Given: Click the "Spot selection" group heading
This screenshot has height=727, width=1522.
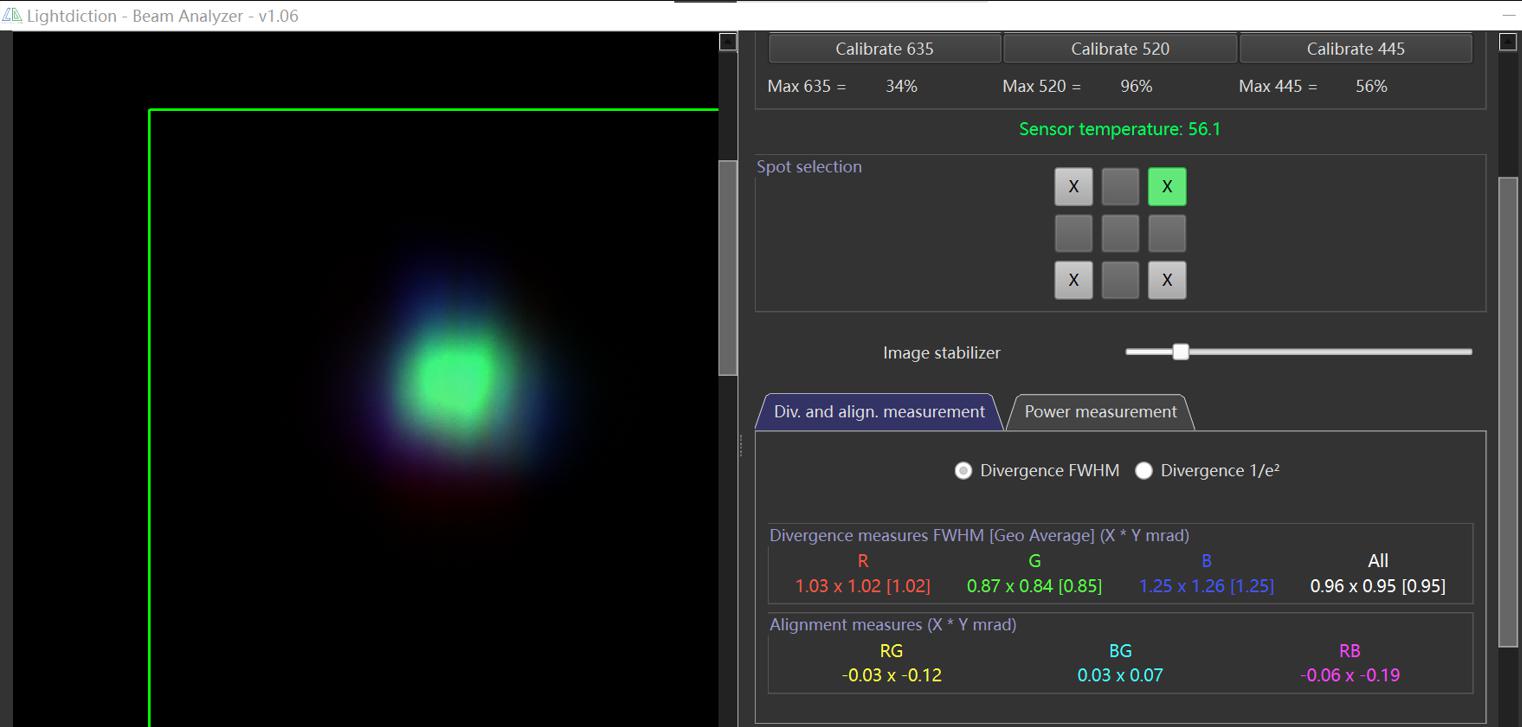Looking at the screenshot, I should click(809, 167).
